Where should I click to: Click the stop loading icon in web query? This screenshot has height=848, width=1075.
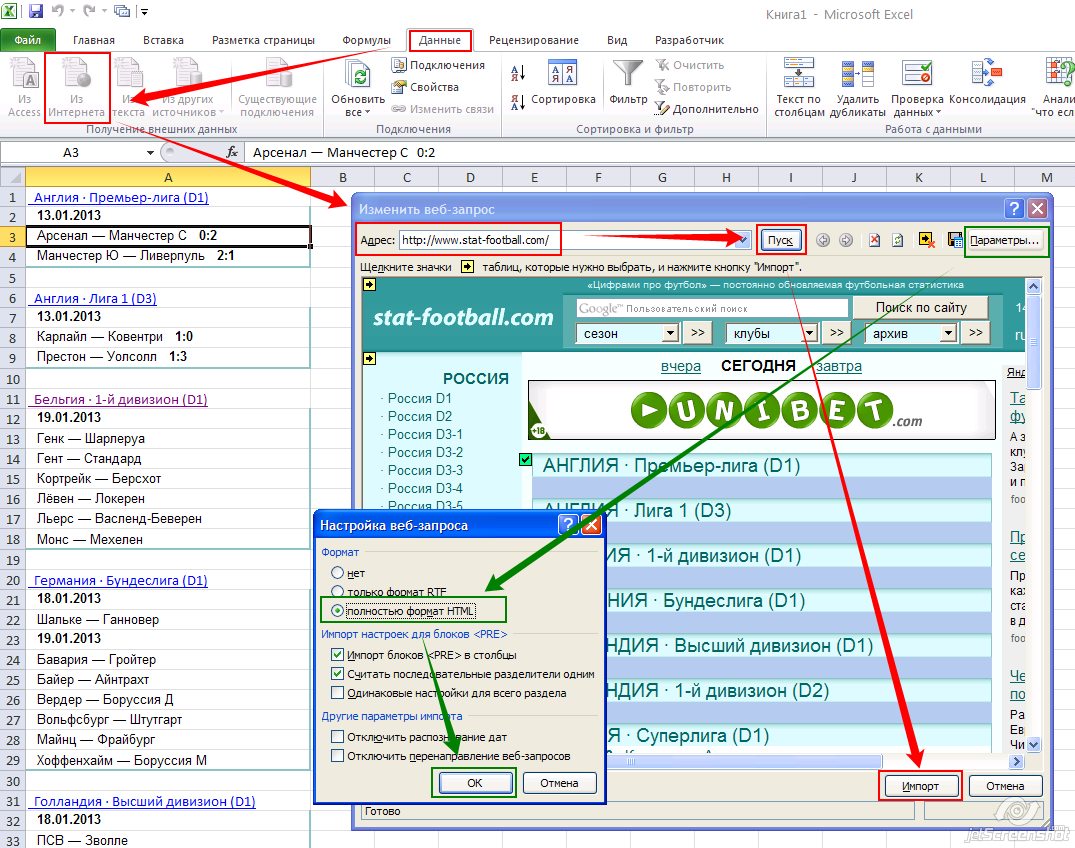click(x=874, y=240)
